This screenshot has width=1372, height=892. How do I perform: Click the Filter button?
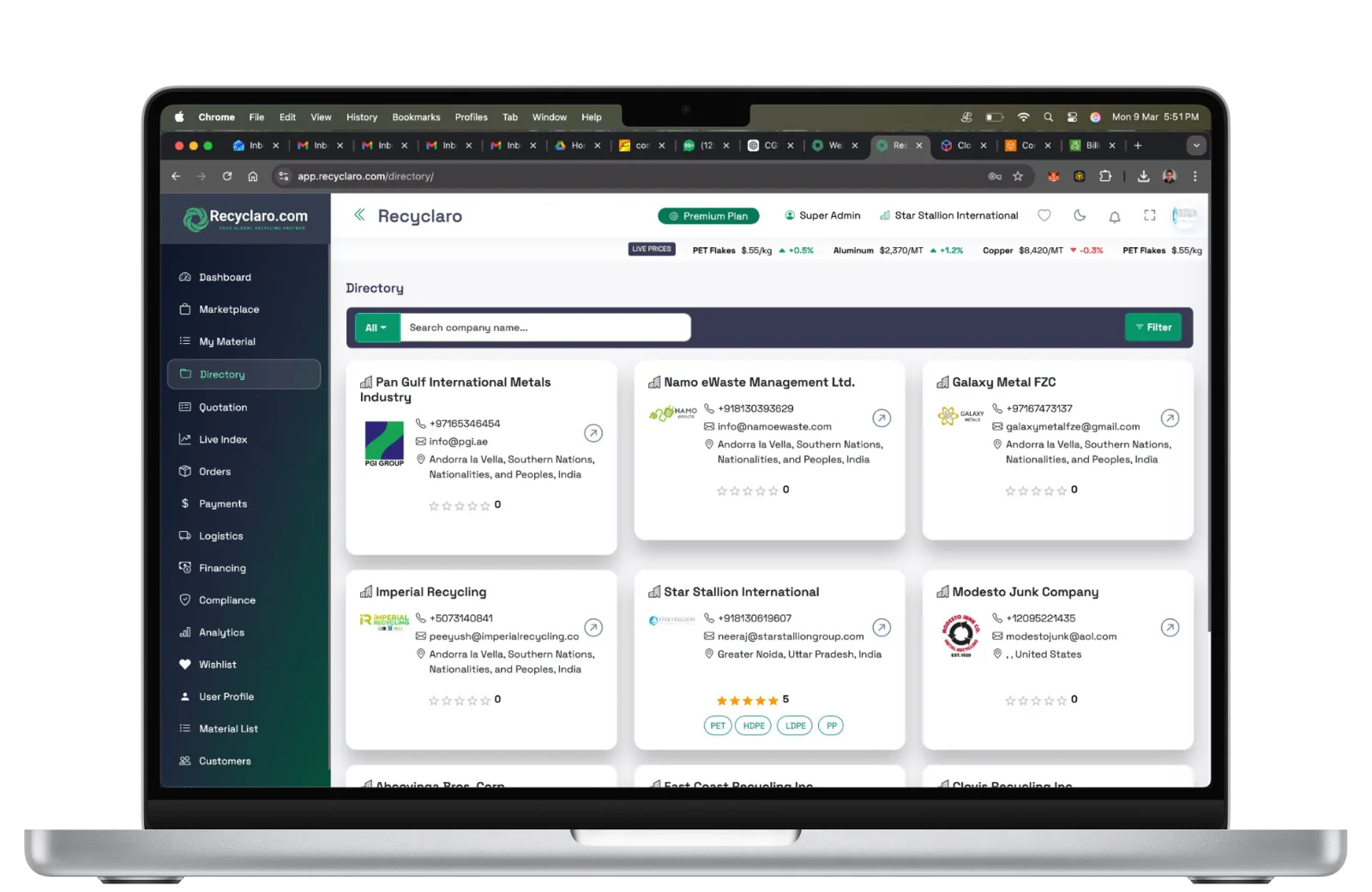click(1153, 327)
